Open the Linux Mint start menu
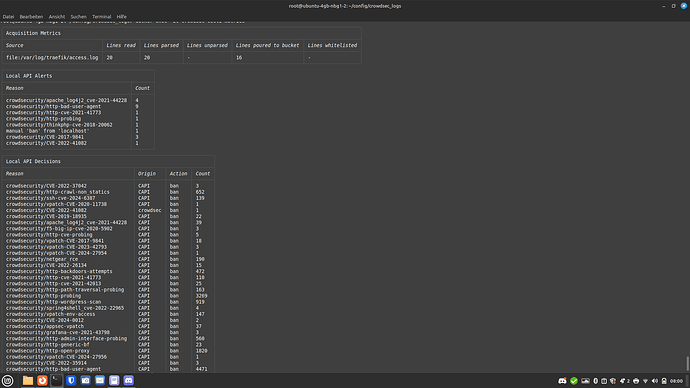This screenshot has height=388, width=690. (x=7, y=381)
